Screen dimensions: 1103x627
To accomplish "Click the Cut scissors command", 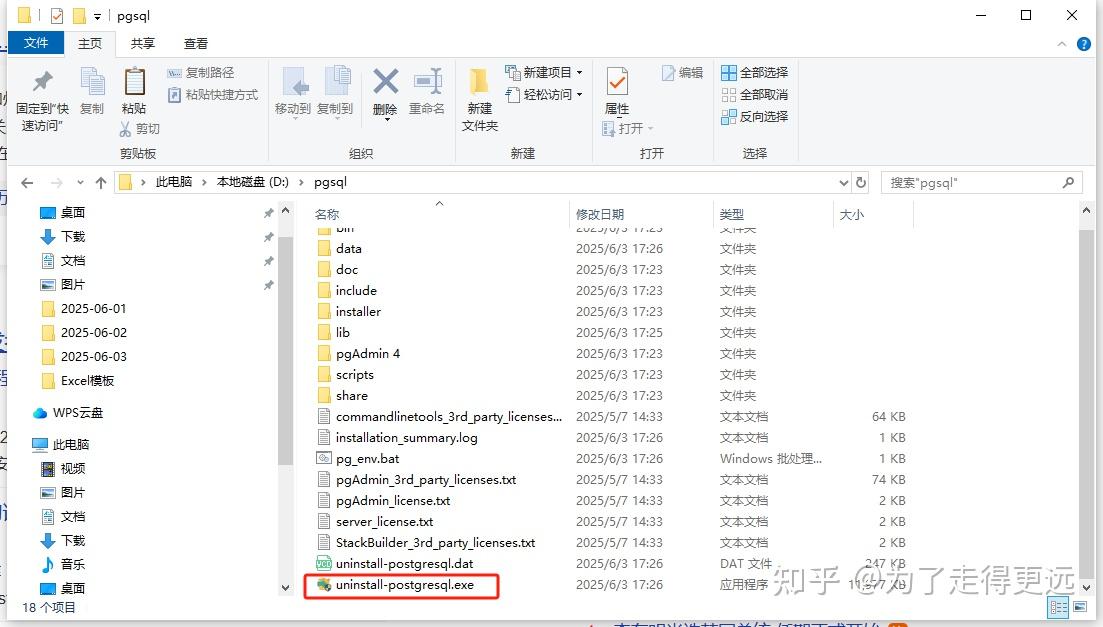I will (x=139, y=129).
